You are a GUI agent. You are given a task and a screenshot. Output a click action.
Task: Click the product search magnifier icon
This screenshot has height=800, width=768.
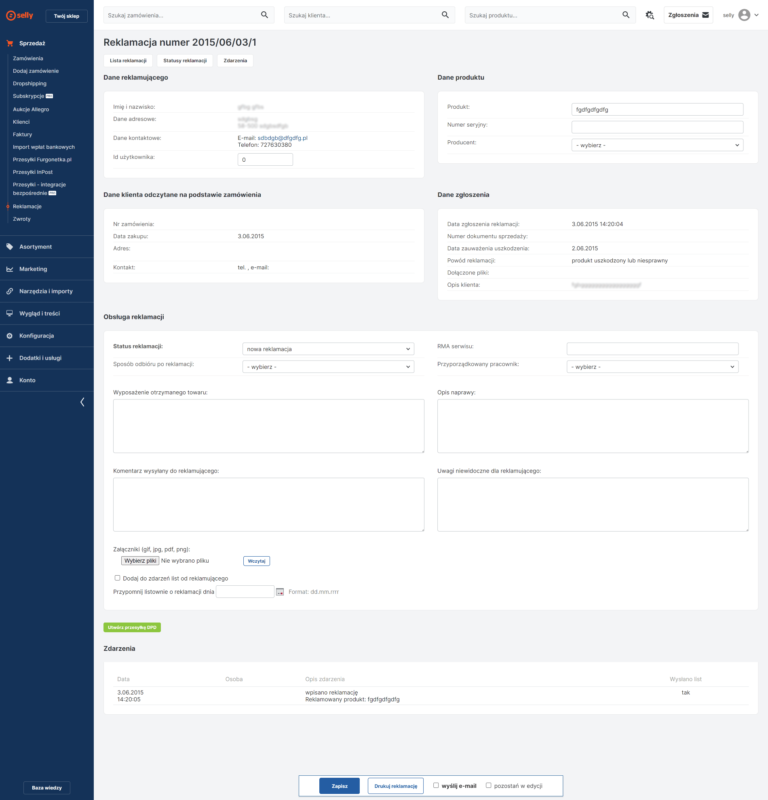tap(626, 16)
